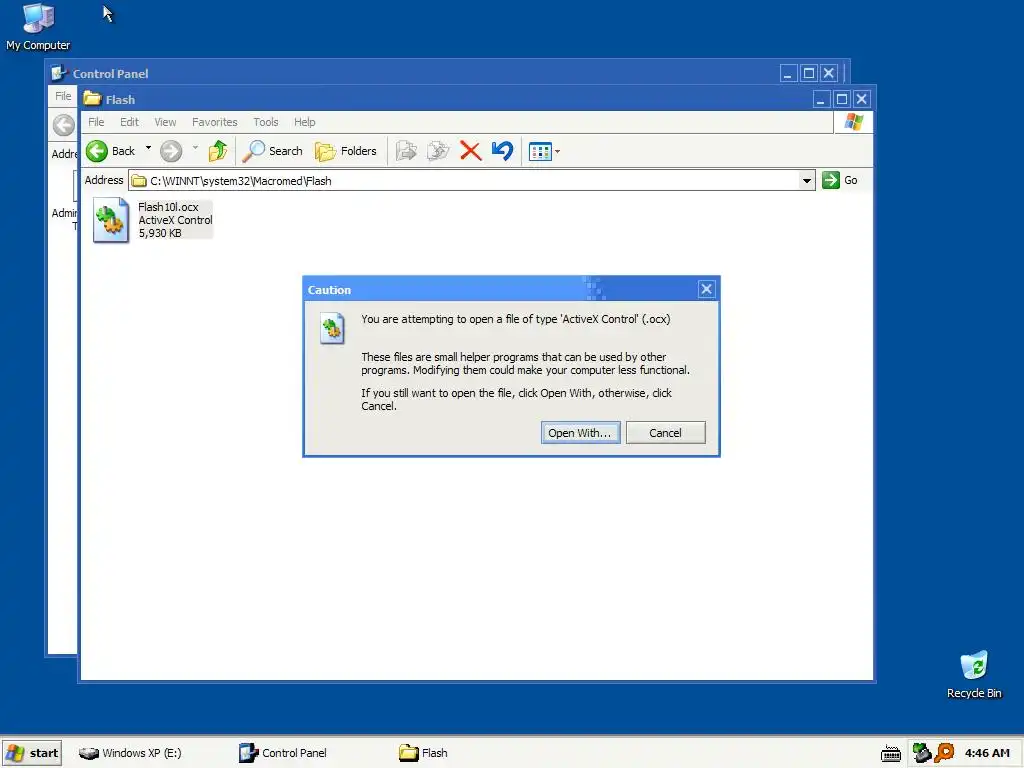This screenshot has width=1024, height=768.
Task: Show the Folders pane
Action: [x=346, y=151]
